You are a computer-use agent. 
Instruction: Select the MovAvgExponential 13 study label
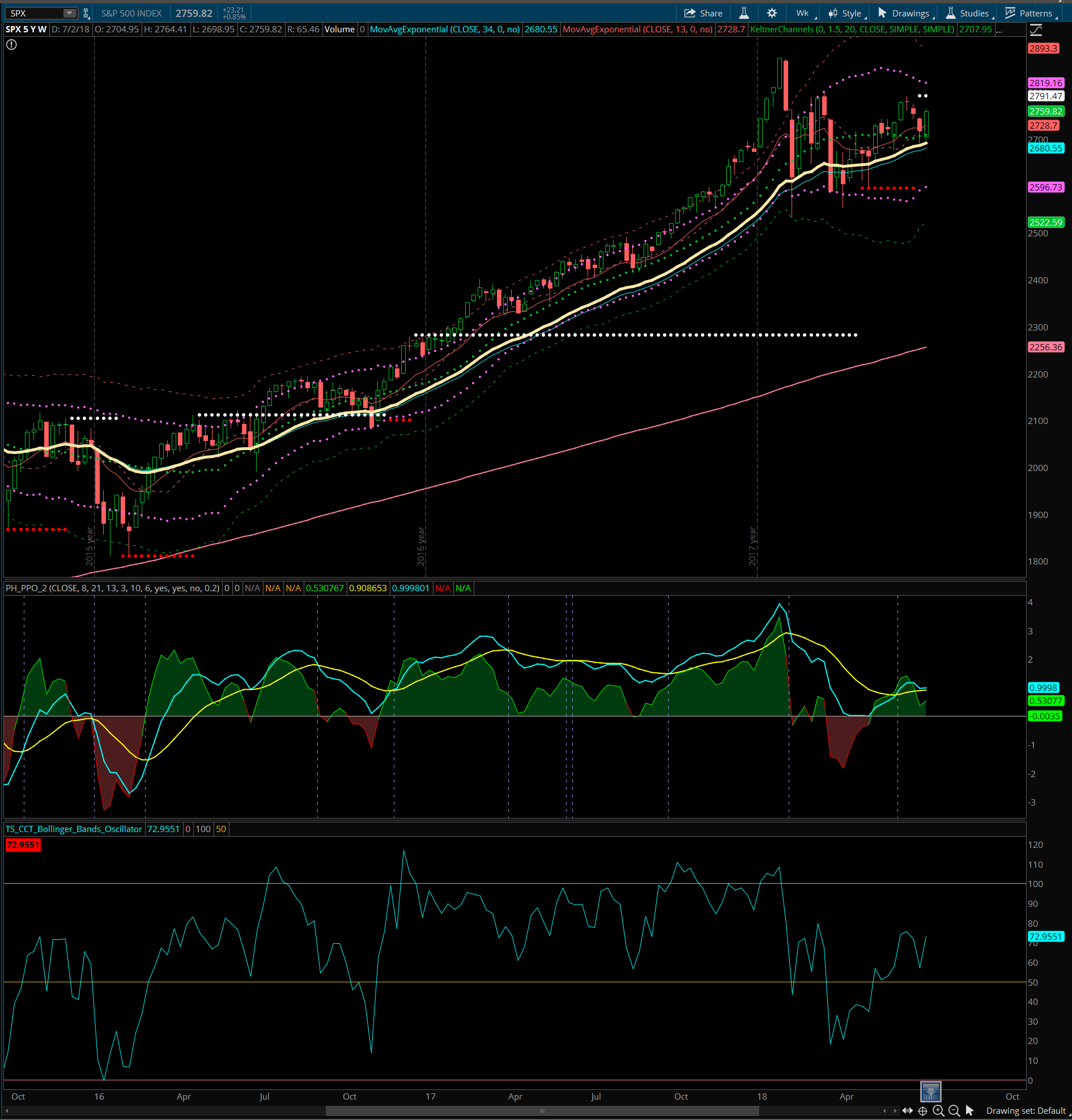pos(637,29)
